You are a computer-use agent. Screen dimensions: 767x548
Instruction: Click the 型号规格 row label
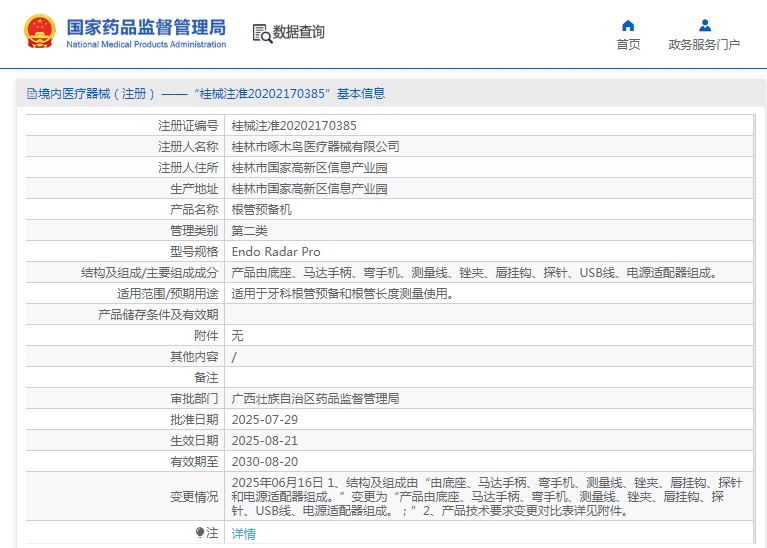pyautogui.click(x=194, y=252)
